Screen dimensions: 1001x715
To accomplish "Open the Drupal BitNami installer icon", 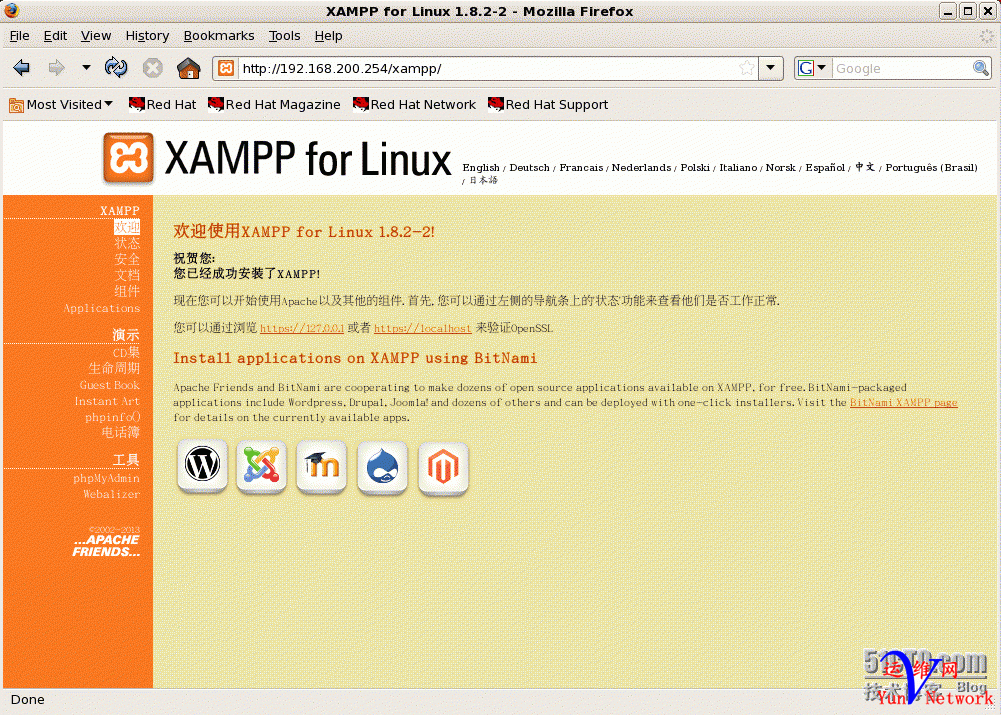I will [x=382, y=467].
